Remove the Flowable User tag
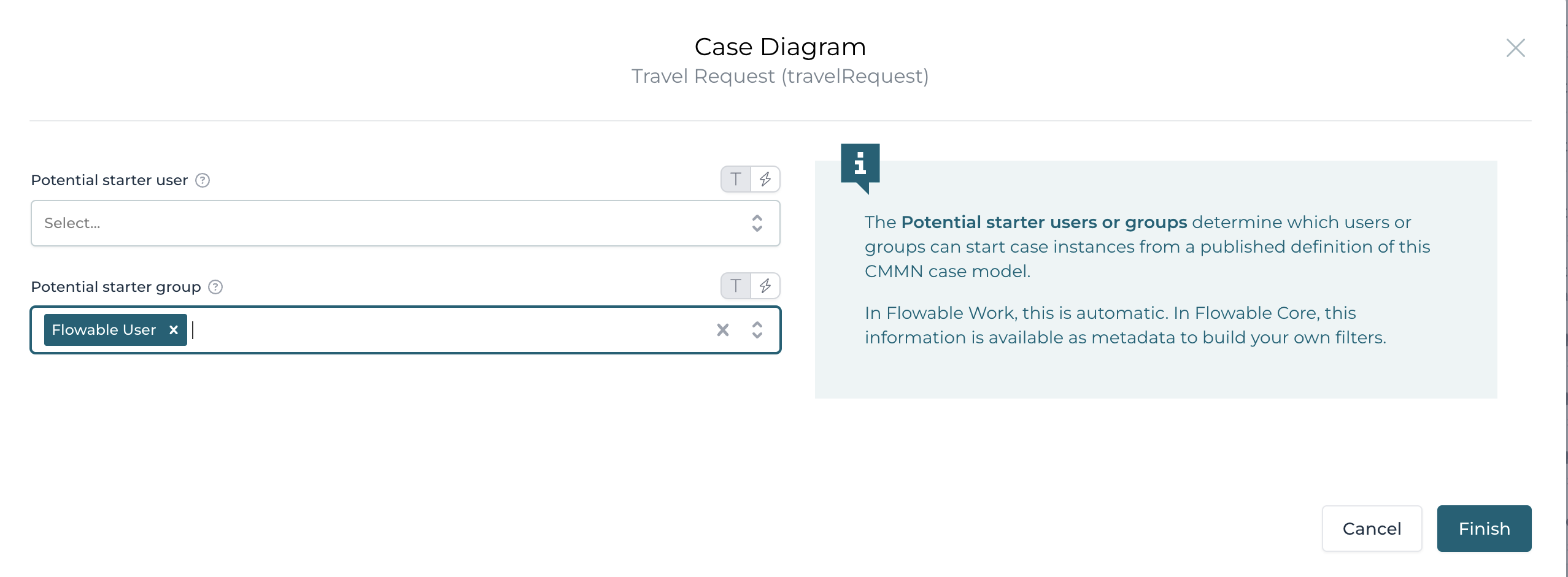 174,330
